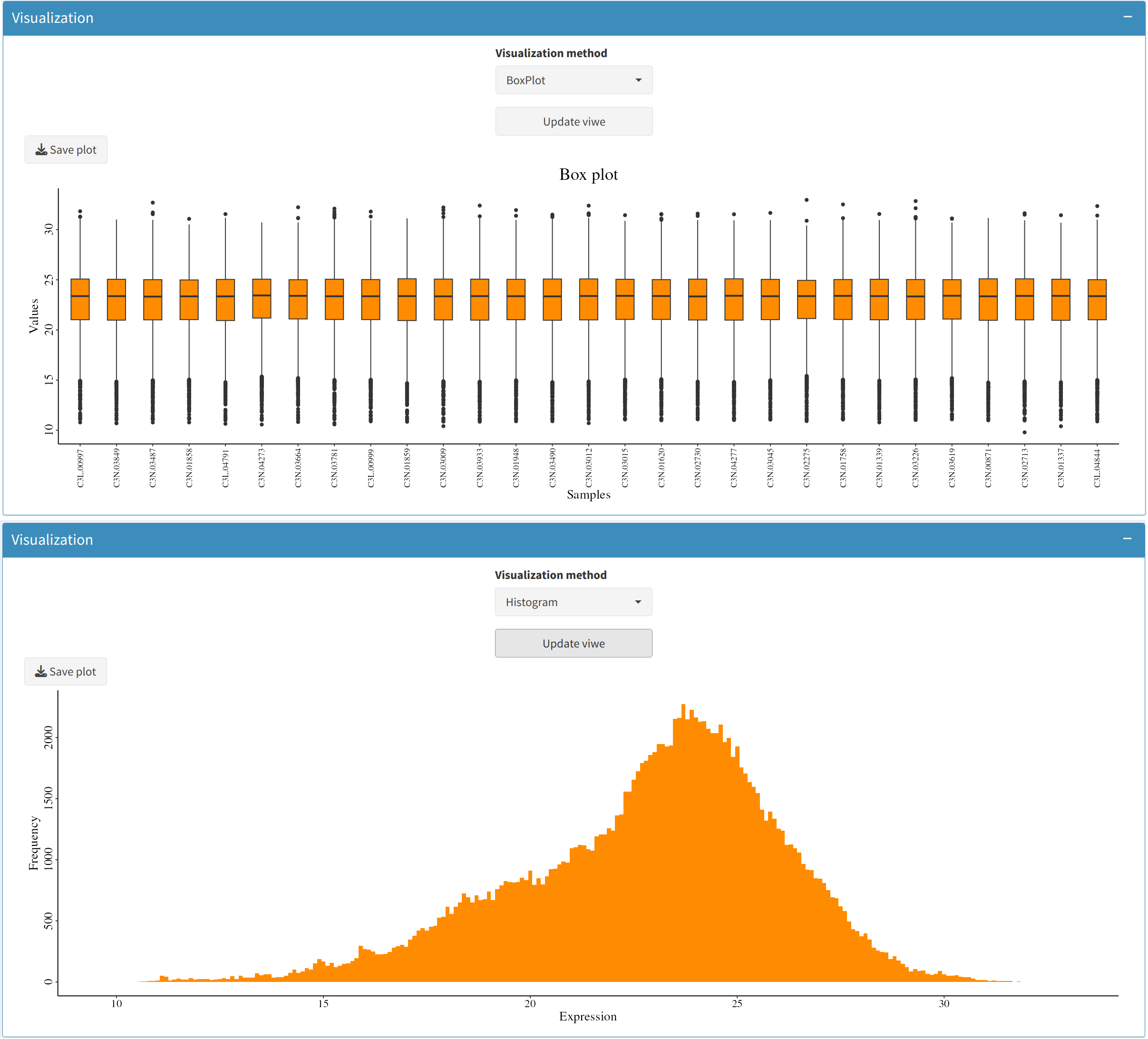Click the C3N.03849 sample label
Screen dimensions: 1148x1039
(117, 468)
